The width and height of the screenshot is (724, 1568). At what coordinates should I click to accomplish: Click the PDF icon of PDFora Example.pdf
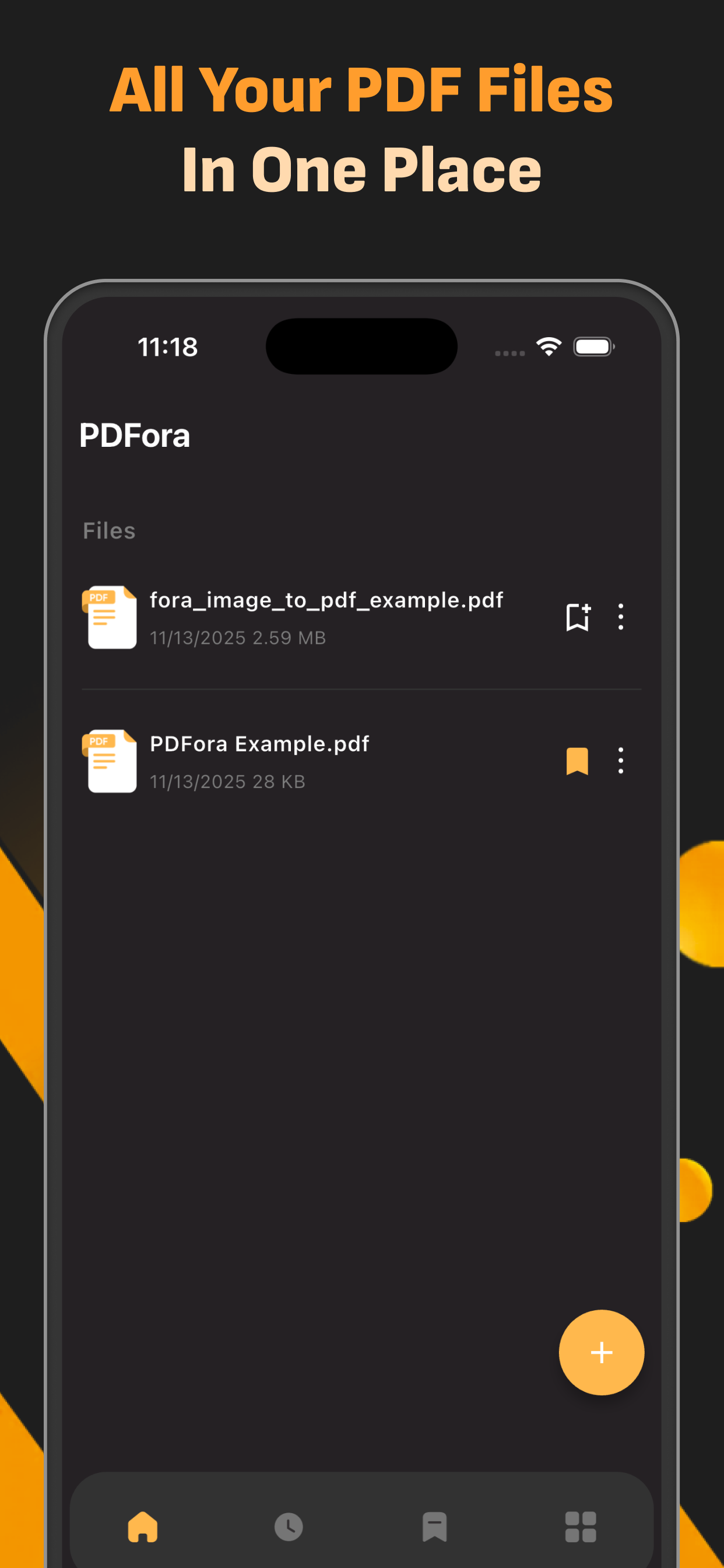110,761
